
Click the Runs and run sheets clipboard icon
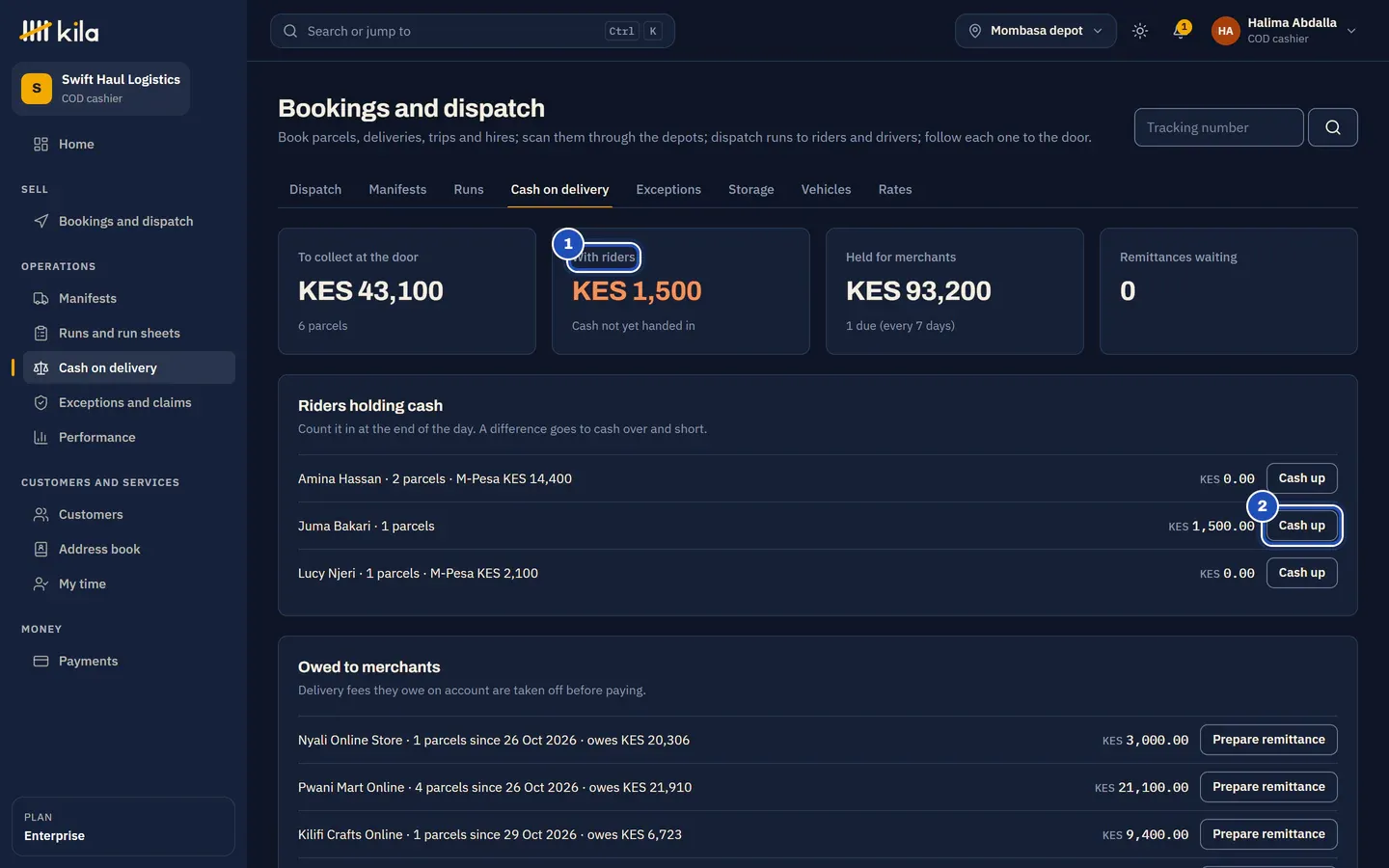tap(41, 333)
